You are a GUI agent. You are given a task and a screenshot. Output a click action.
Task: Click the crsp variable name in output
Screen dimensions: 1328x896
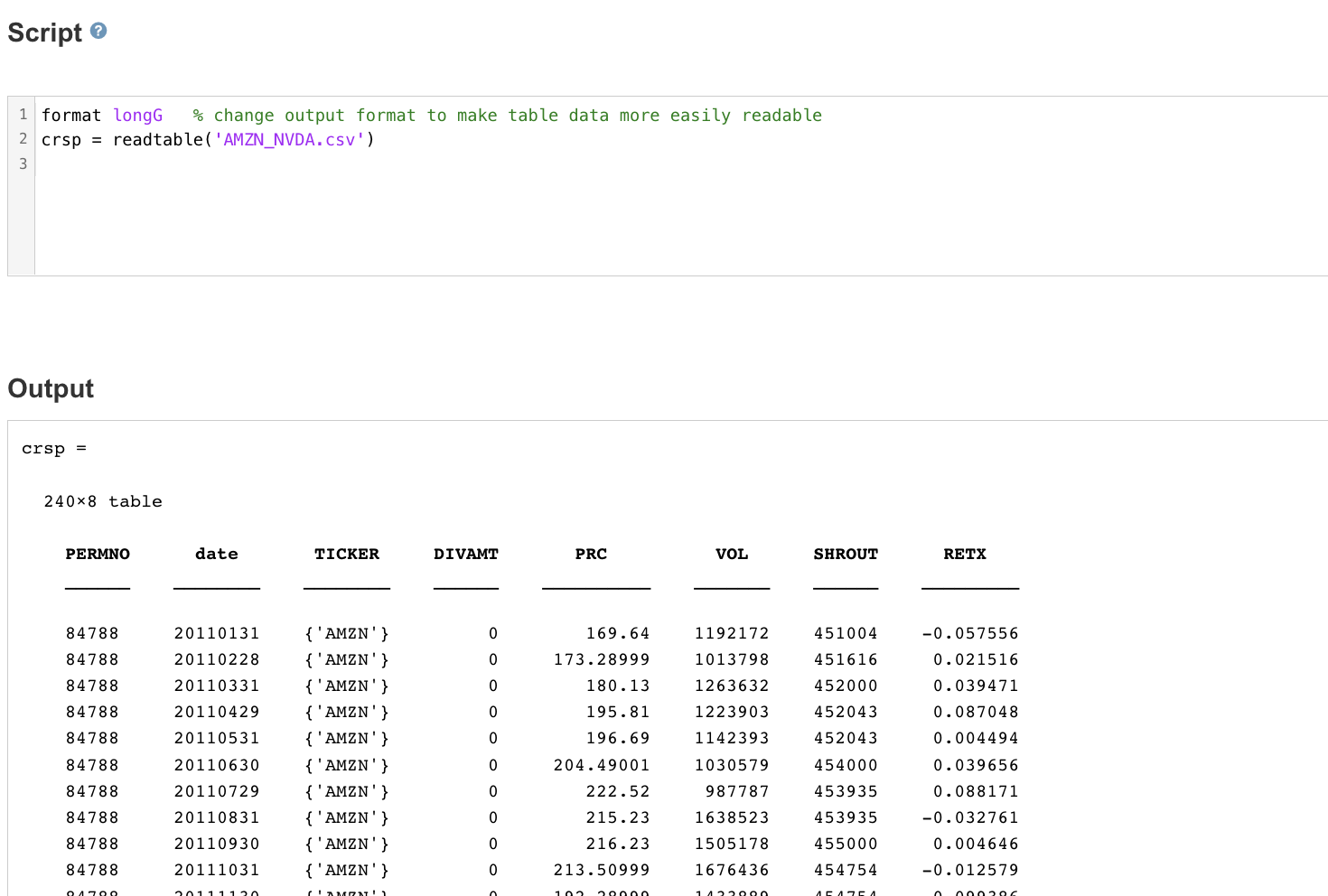pos(41,447)
